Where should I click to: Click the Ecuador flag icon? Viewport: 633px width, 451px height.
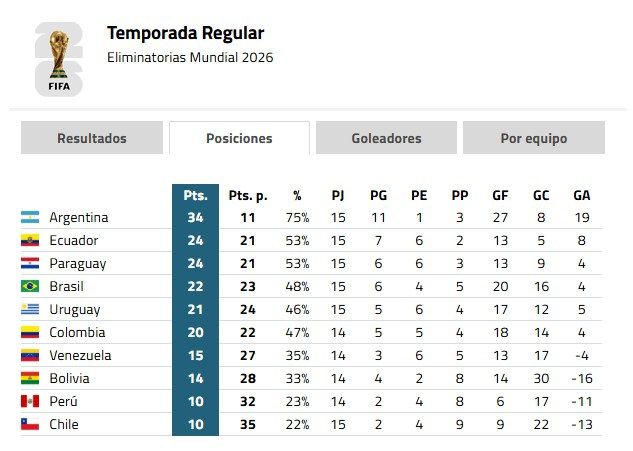[x=30, y=240]
